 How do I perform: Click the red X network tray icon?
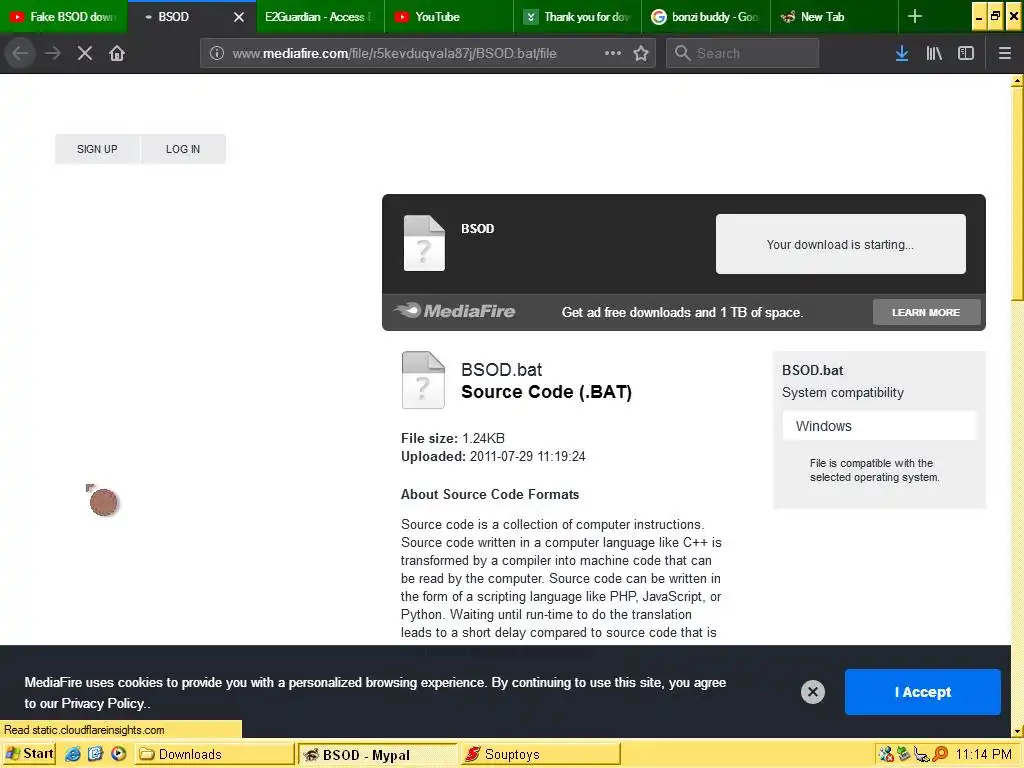point(886,754)
